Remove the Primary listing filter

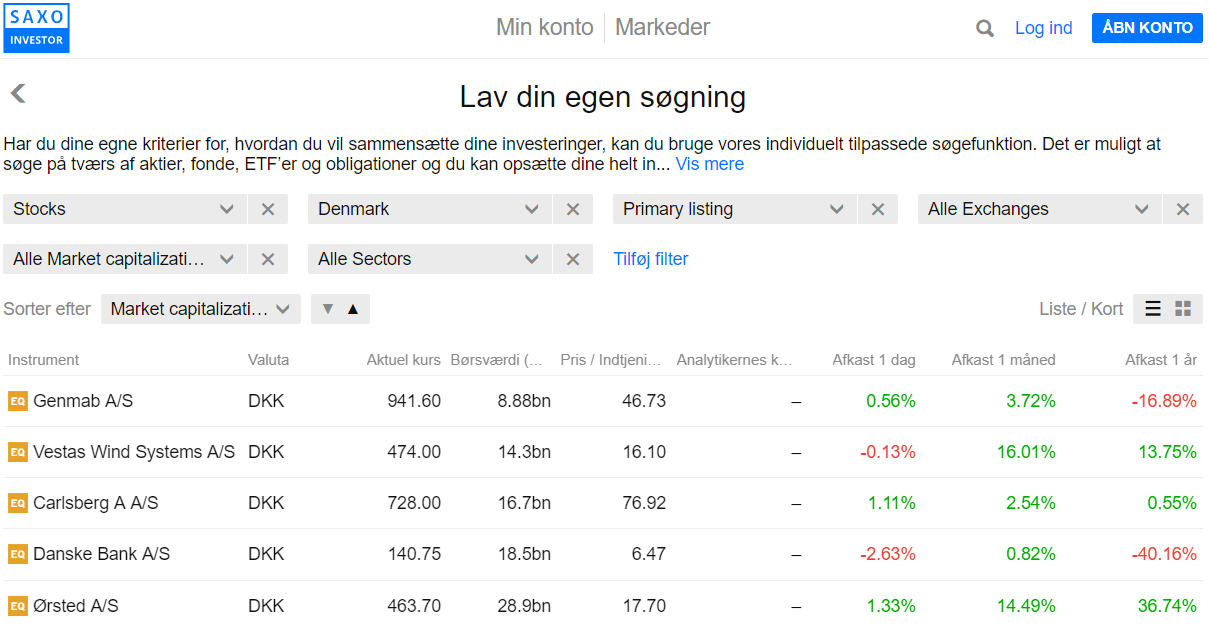878,209
